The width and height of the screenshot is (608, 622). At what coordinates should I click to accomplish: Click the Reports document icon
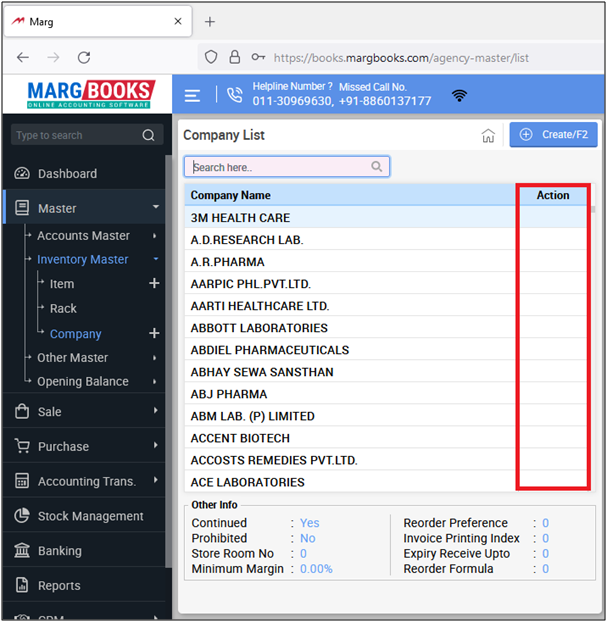(x=22, y=586)
